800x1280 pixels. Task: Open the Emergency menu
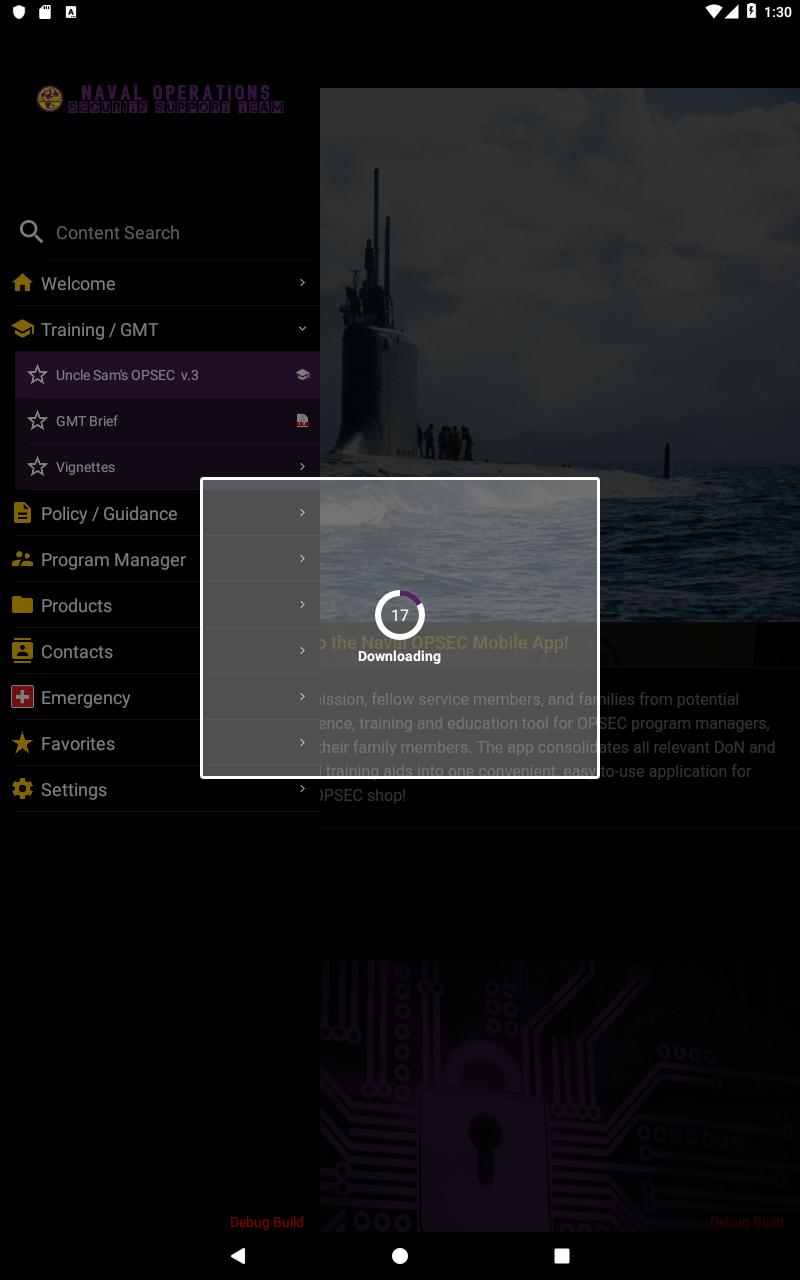pyautogui.click(x=160, y=697)
